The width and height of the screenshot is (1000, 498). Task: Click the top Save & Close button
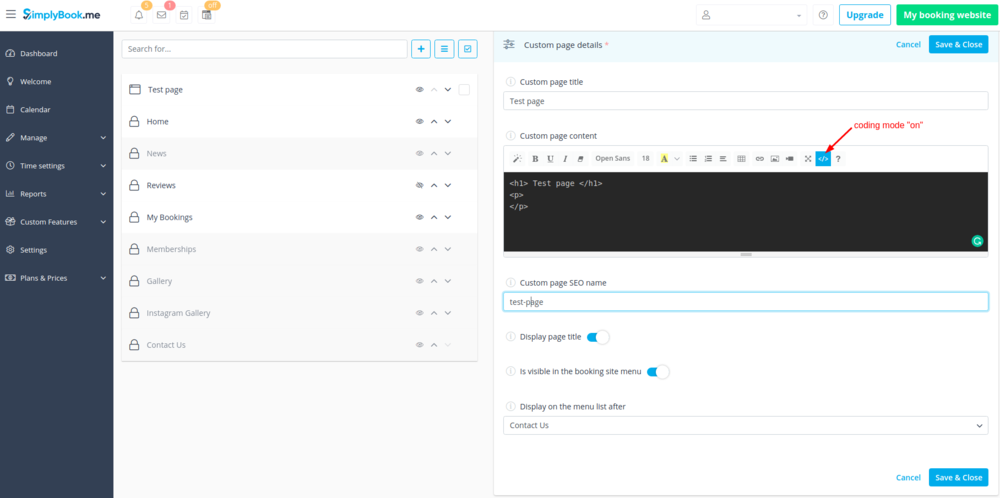coord(957,44)
